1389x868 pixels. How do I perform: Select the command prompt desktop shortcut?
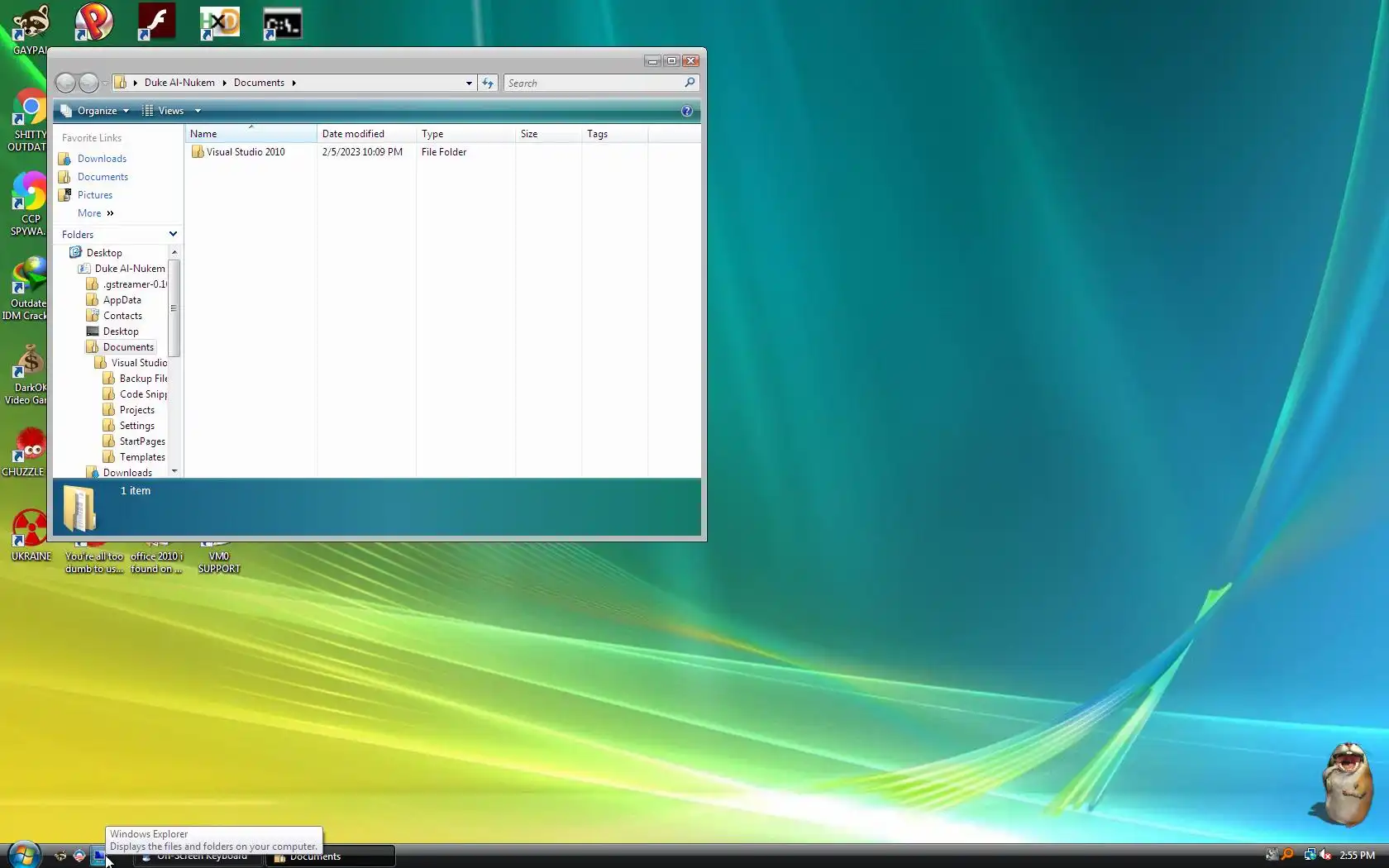pos(282,23)
